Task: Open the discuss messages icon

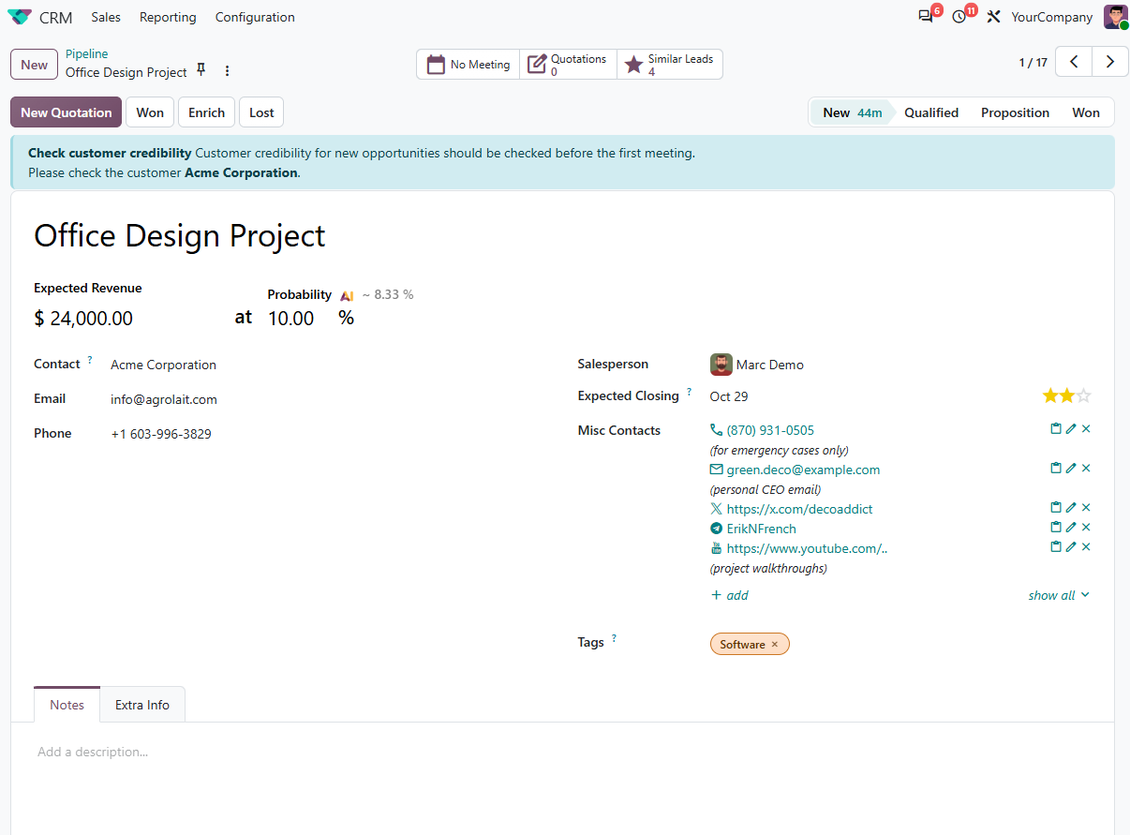Action: (925, 17)
